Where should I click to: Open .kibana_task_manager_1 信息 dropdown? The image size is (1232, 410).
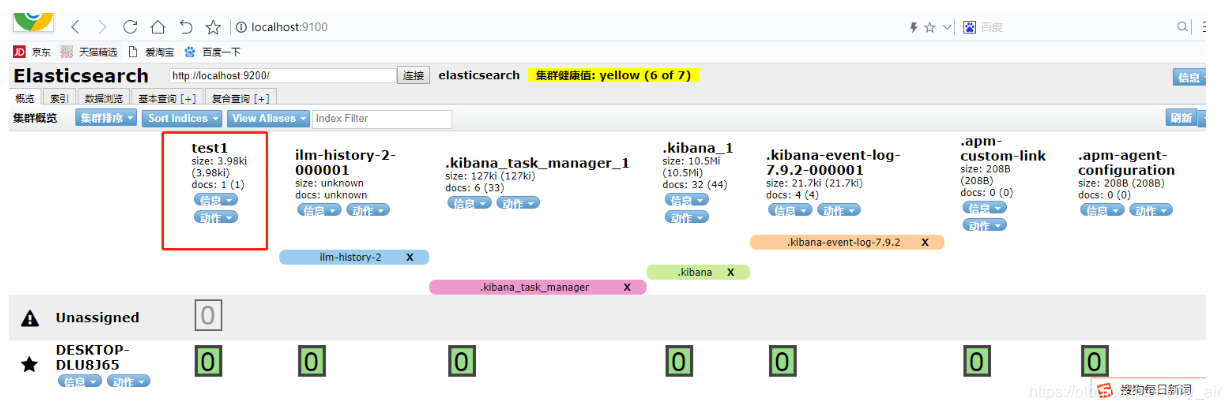coord(468,203)
